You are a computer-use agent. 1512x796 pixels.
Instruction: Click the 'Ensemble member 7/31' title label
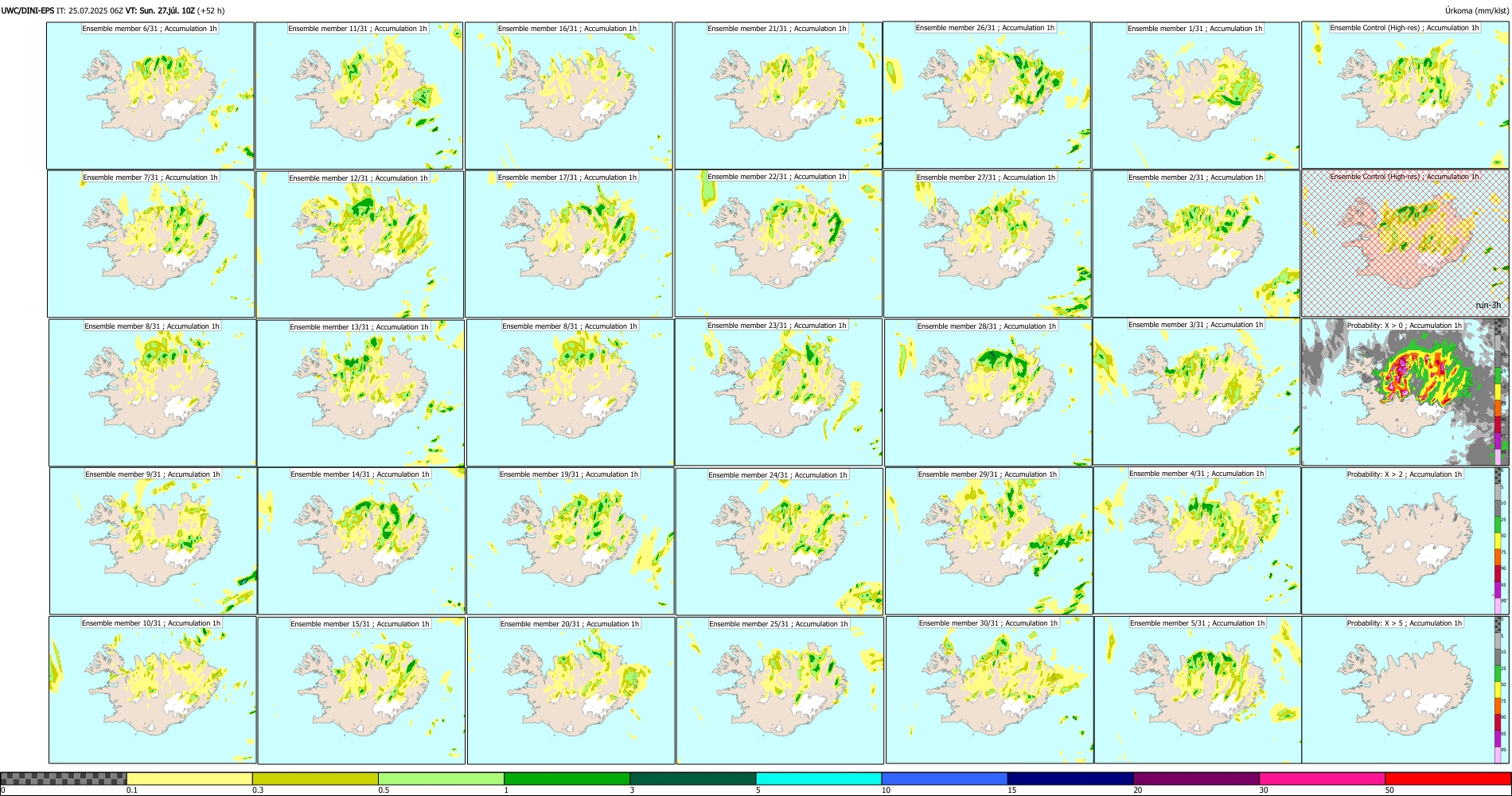tap(150, 178)
